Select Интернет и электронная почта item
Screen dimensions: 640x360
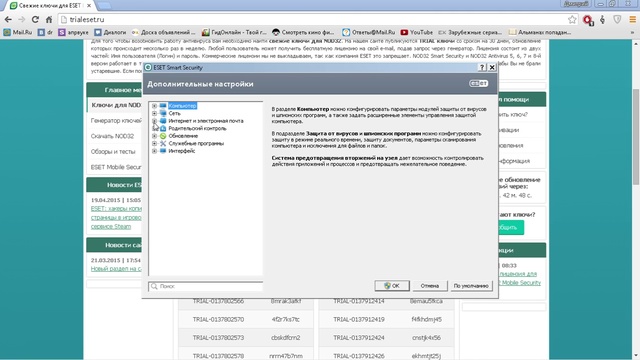point(206,121)
